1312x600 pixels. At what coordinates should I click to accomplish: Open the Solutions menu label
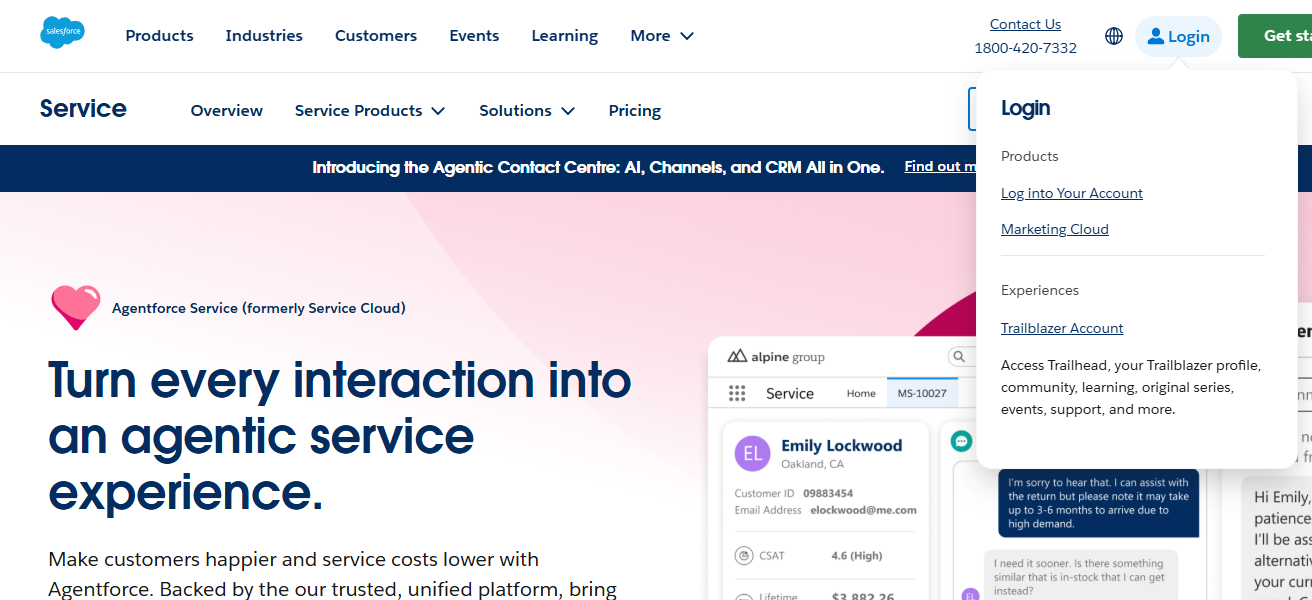pos(515,111)
